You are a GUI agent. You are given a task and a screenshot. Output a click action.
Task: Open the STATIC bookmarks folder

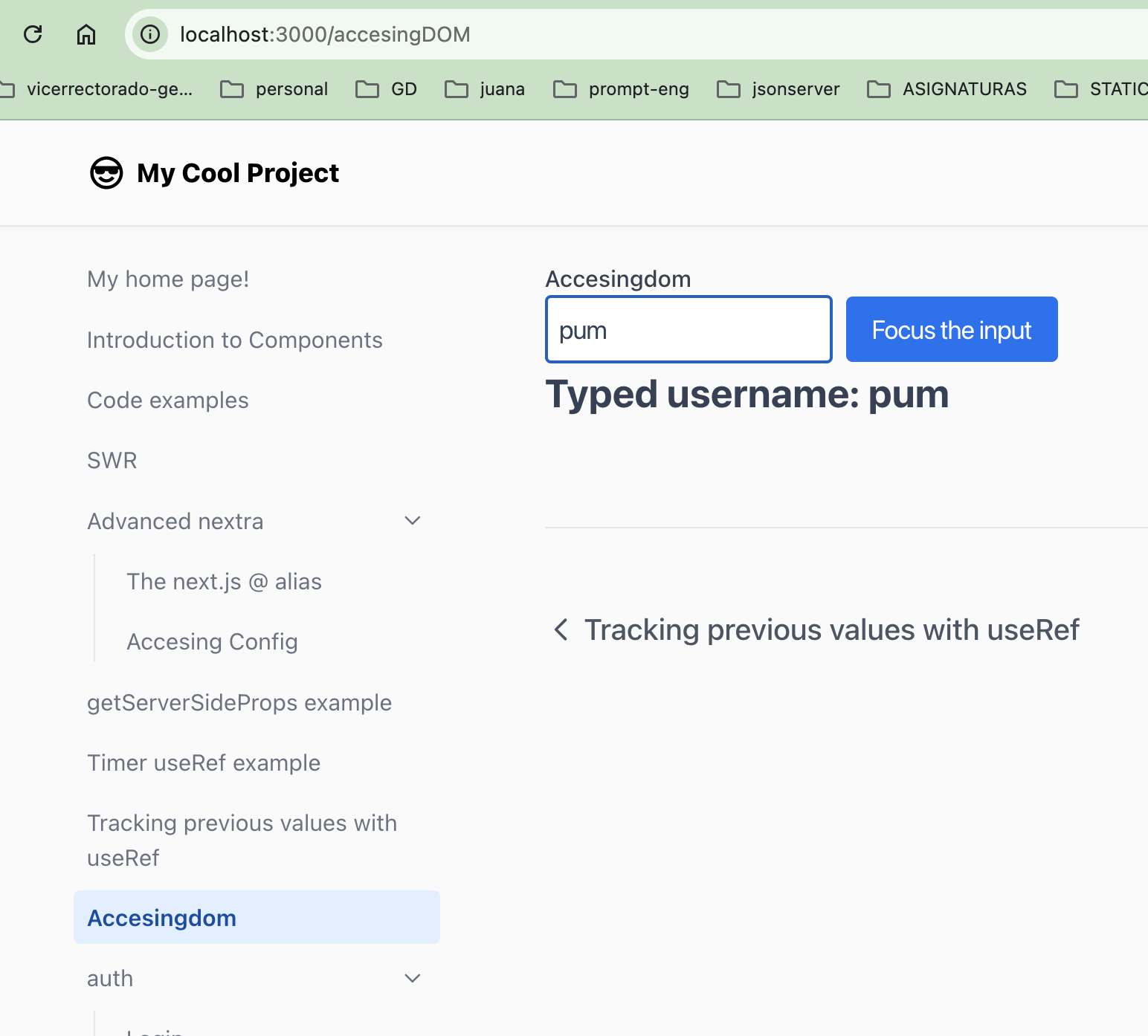(x=1101, y=89)
